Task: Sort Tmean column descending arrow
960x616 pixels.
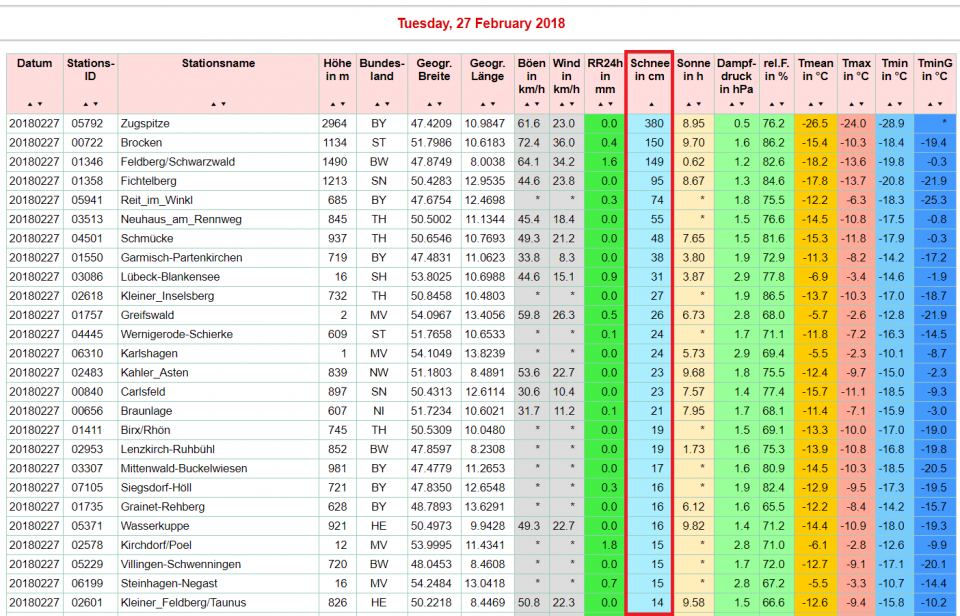Action: coord(821,104)
